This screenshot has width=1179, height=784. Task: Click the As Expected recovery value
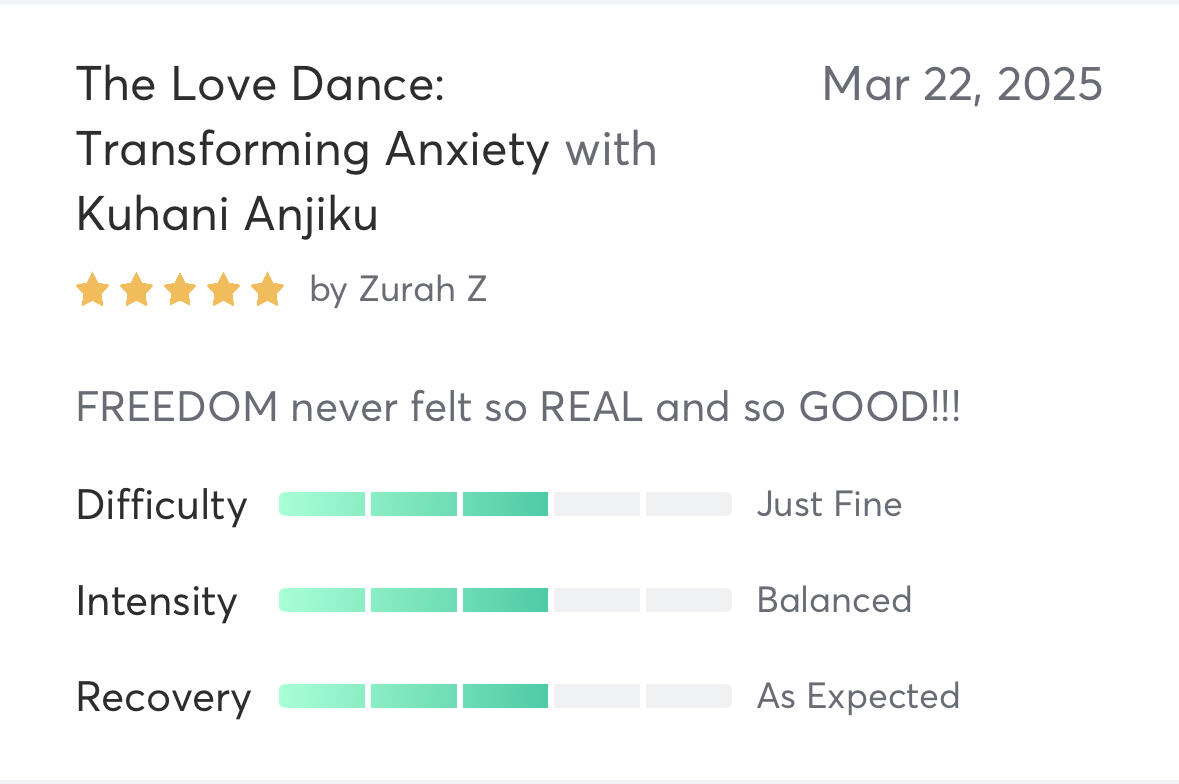click(x=858, y=696)
